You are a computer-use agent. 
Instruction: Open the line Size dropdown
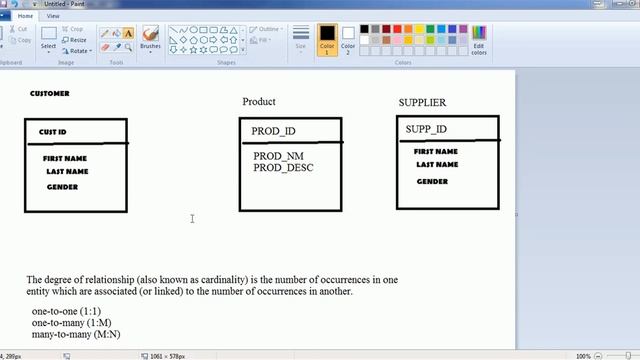tap(301, 40)
